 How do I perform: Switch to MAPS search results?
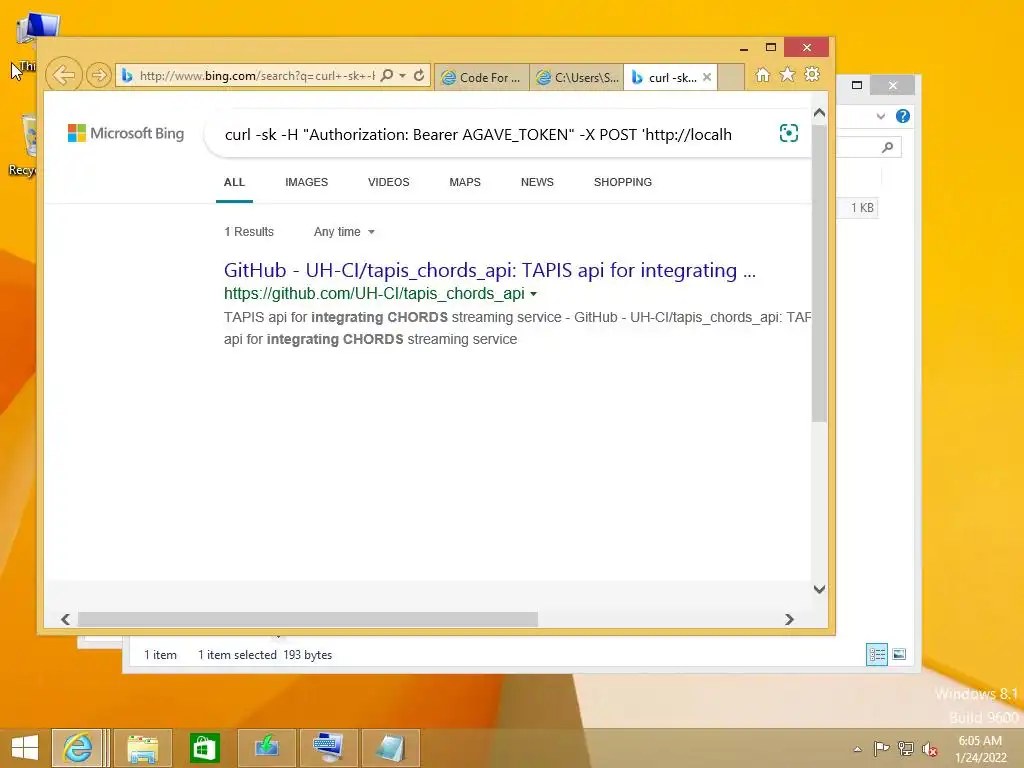[x=465, y=182]
